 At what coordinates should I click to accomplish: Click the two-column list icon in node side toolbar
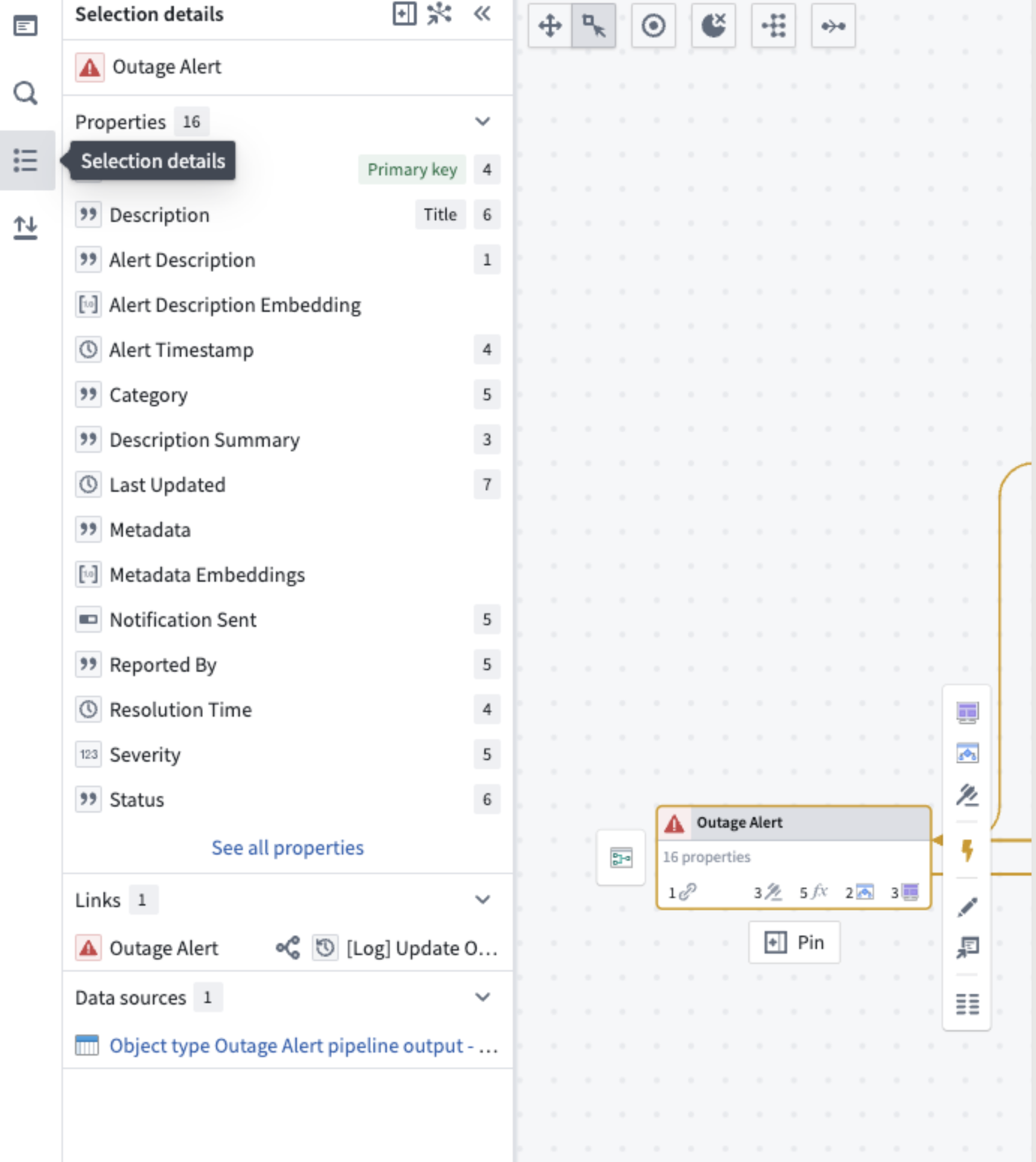[968, 1004]
